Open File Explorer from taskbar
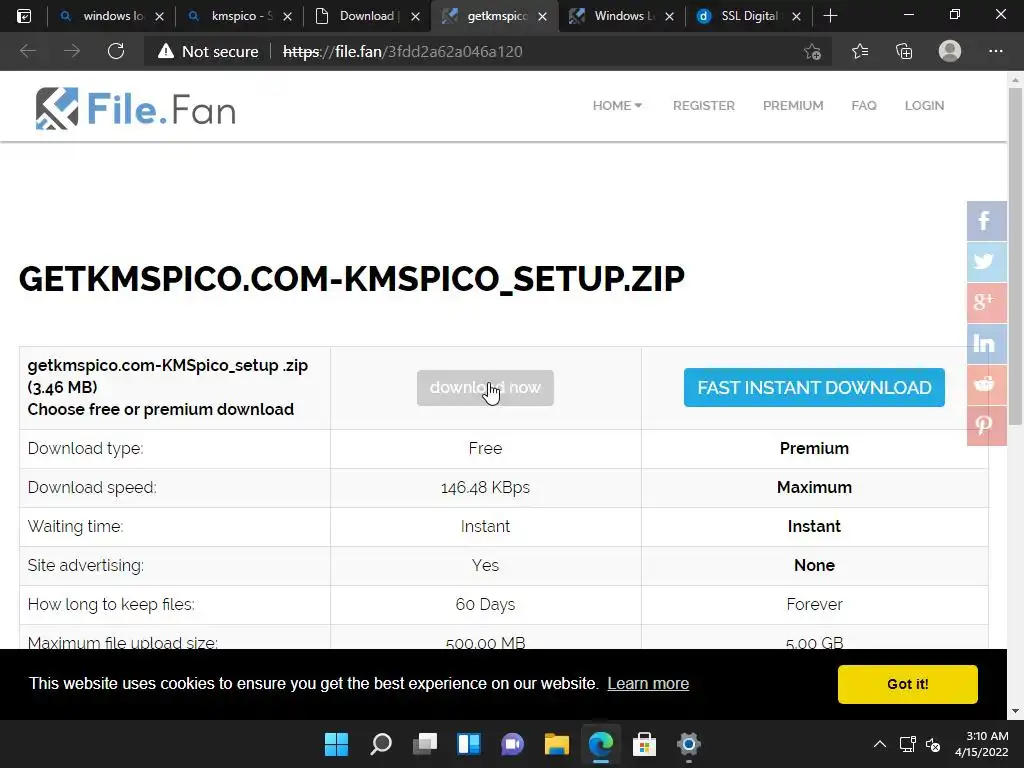The image size is (1024, 768). 556,744
